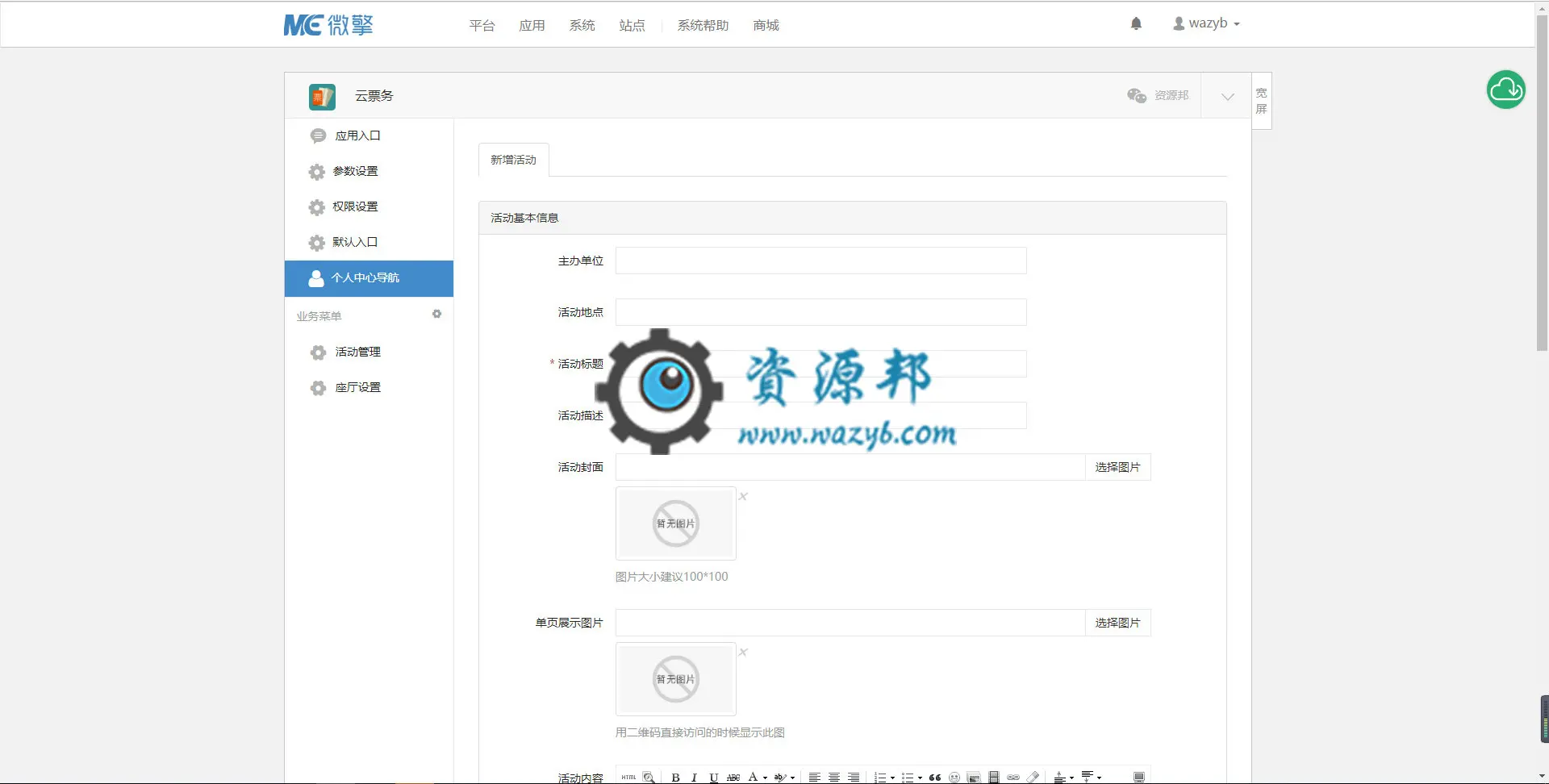This screenshot has width=1549, height=784.
Task: Open the 平台 menu
Action: (x=482, y=26)
